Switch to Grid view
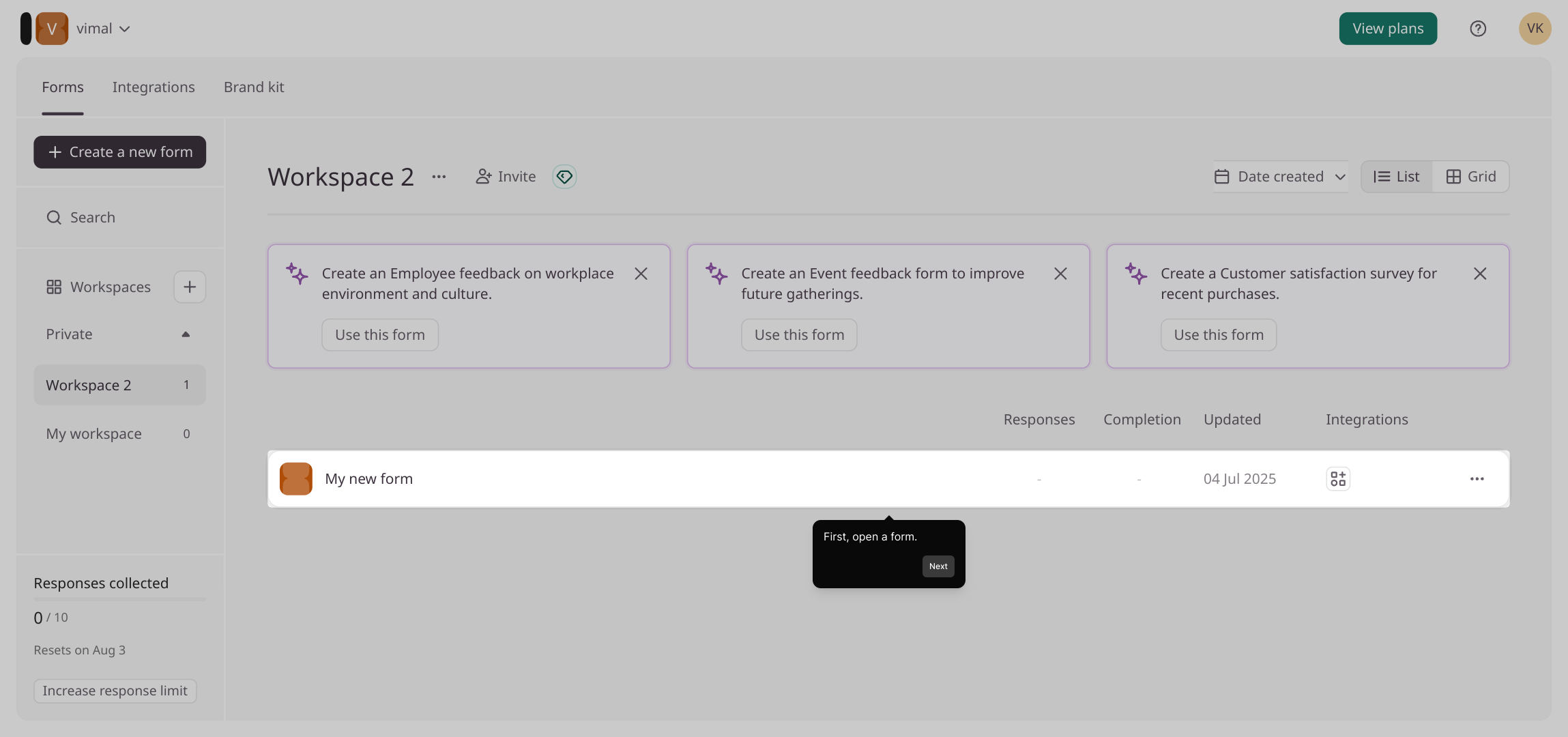 click(1471, 177)
